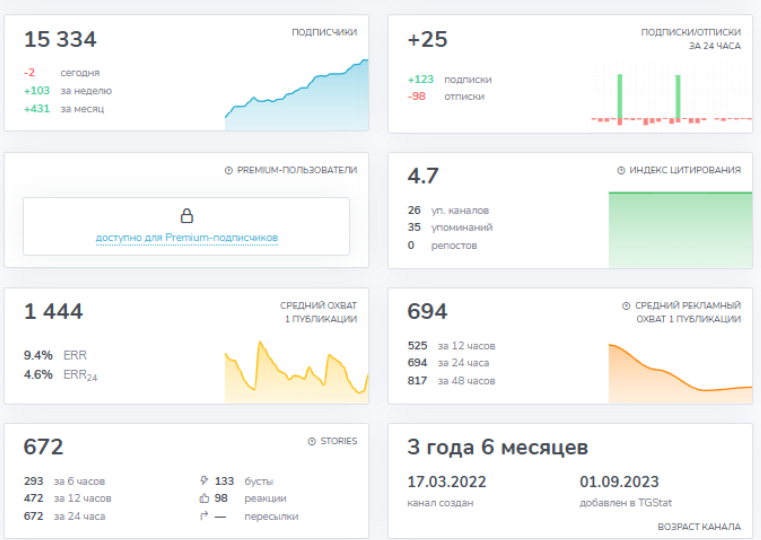Screen dimensions: 761x540
Task: Click the blue subscribers growth chart
Action: [296, 100]
